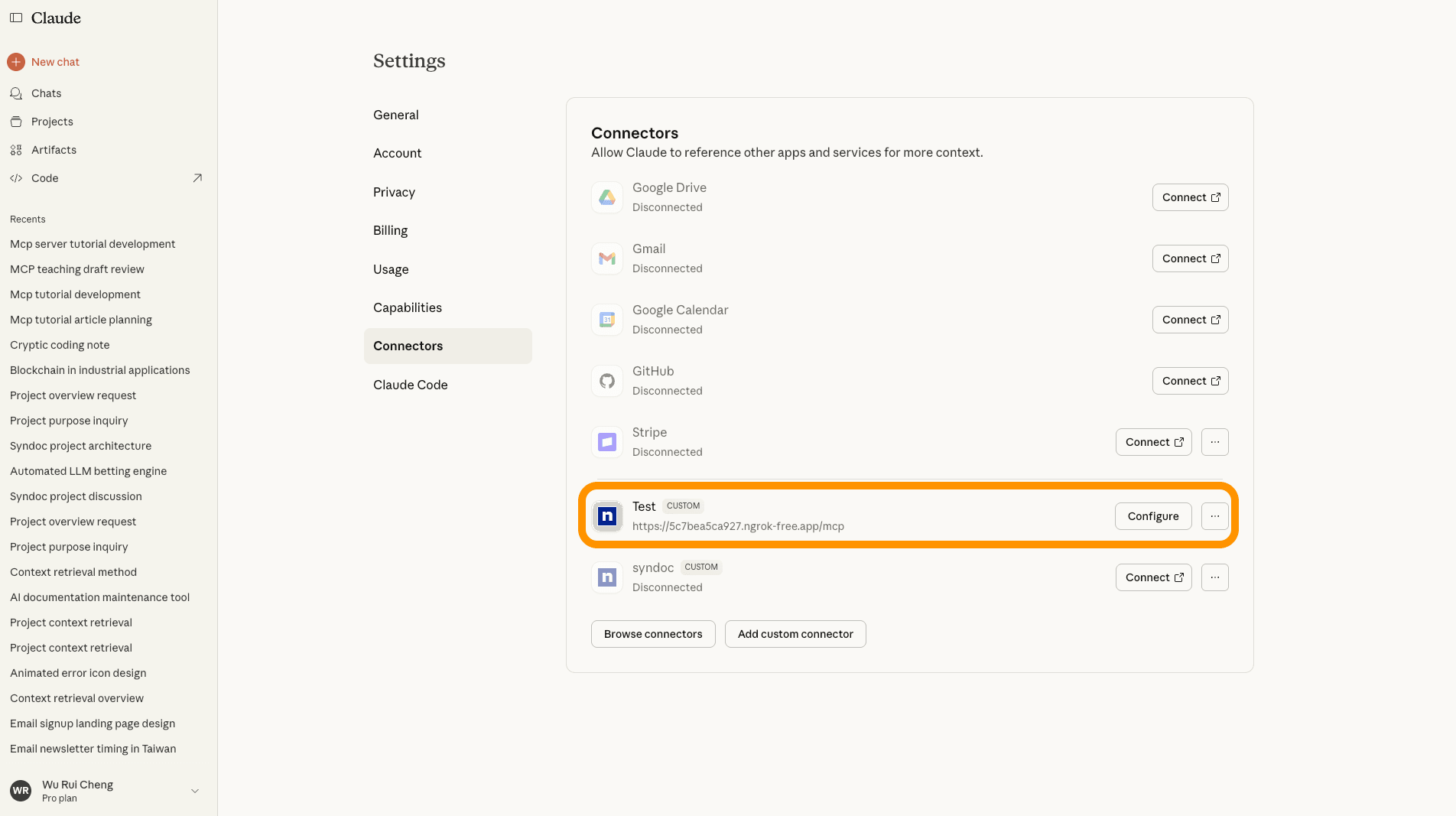Screen dimensions: 1456x816
Task: Open Chats from the sidebar
Action: [x=46, y=93]
